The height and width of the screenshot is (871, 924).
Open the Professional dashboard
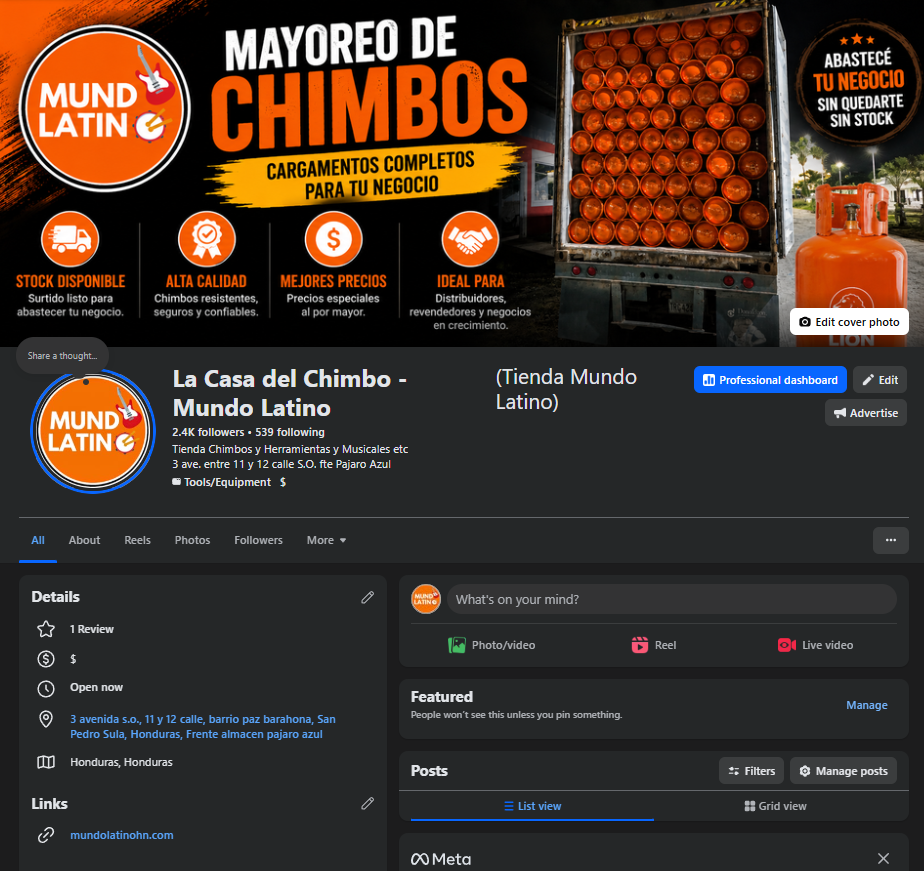(770, 380)
